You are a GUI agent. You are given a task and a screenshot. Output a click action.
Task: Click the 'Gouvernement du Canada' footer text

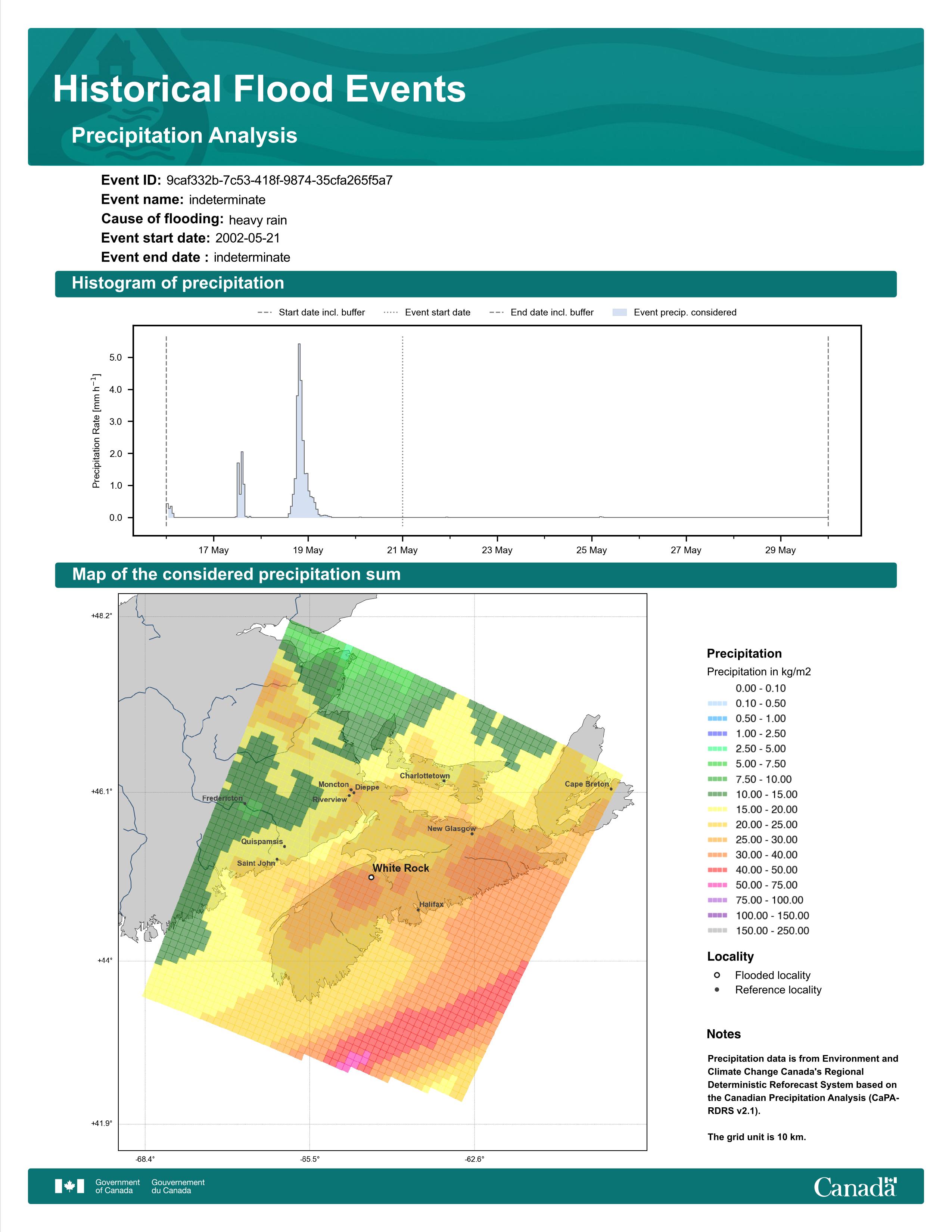178,1186
